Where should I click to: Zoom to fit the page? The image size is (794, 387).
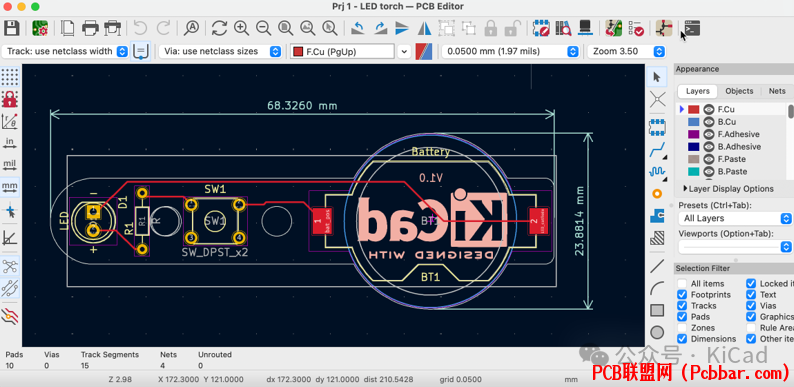(286, 28)
